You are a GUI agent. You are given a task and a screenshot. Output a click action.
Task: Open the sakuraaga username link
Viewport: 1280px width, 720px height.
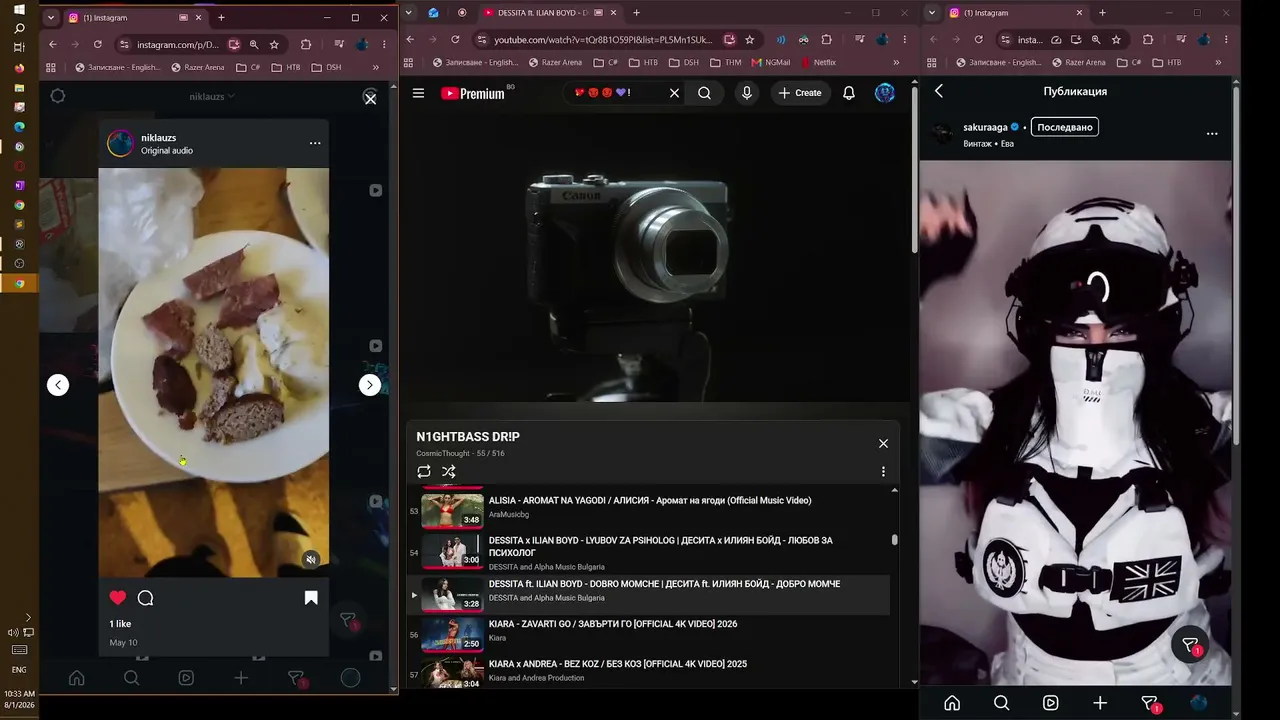[x=985, y=128]
